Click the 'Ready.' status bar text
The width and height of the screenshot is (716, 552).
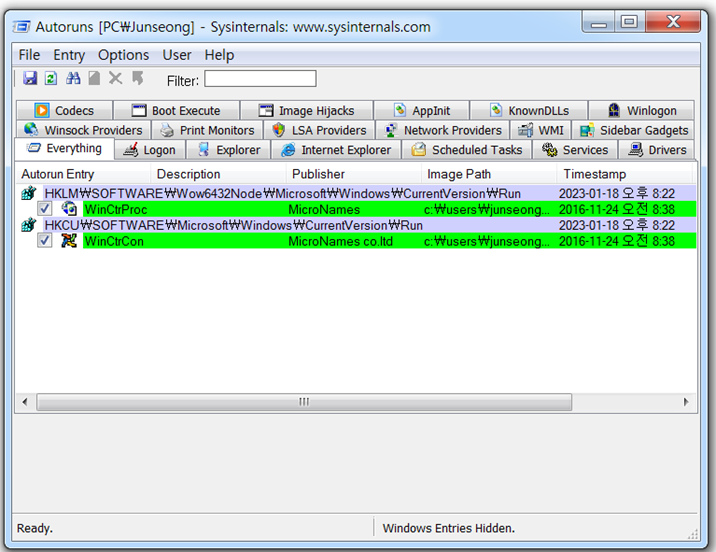click(x=35, y=528)
